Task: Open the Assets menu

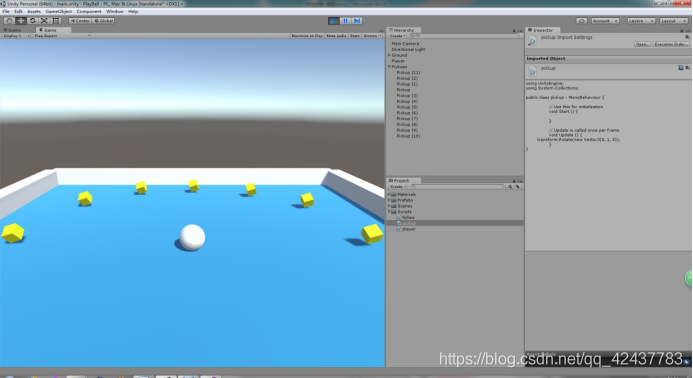Action: [34, 11]
